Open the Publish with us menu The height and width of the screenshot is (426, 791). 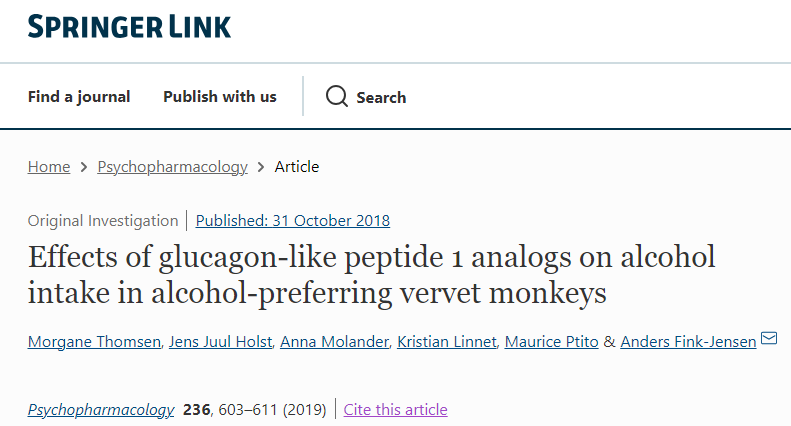(x=220, y=97)
